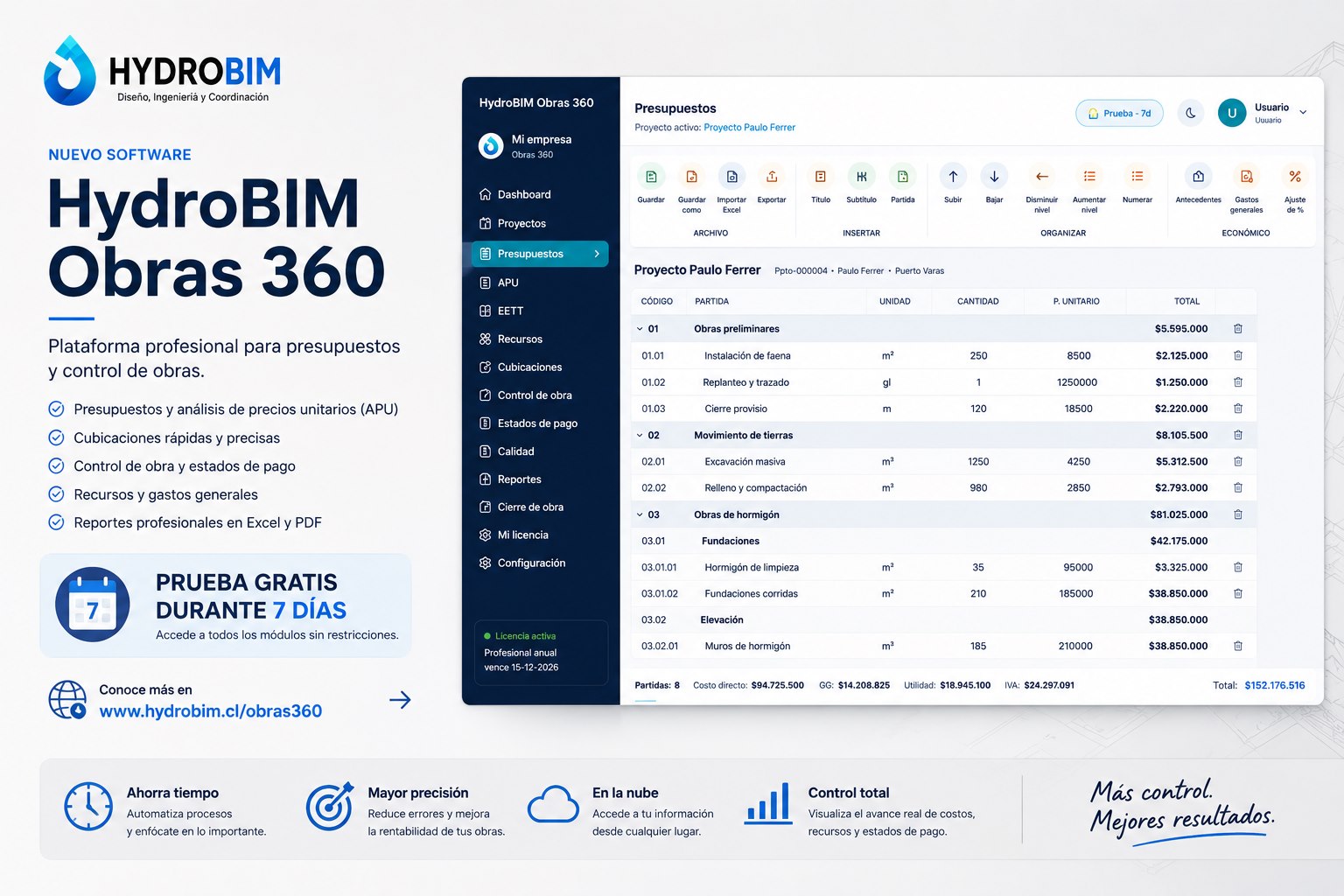Viewport: 1344px width, 896px height.
Task: Expand the Presupuestos sidebar chevron
Action: [597, 254]
